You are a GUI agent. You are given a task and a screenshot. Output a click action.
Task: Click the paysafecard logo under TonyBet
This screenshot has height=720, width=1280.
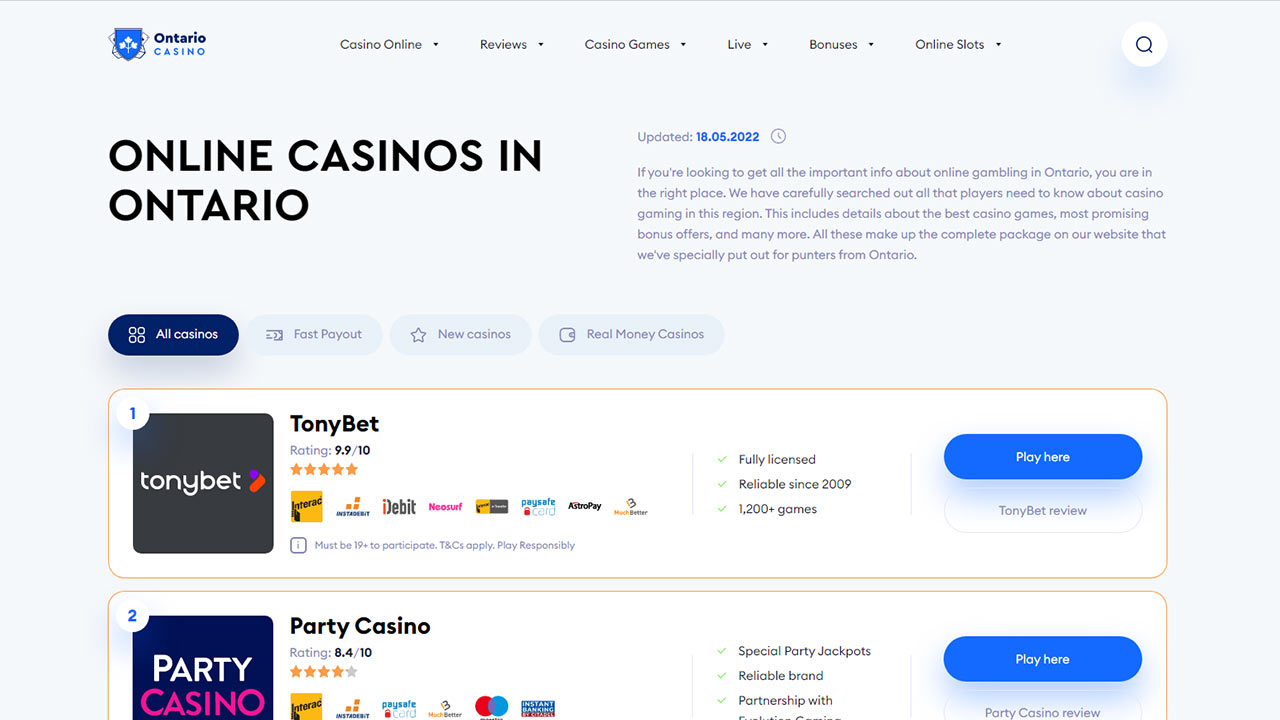[538, 507]
